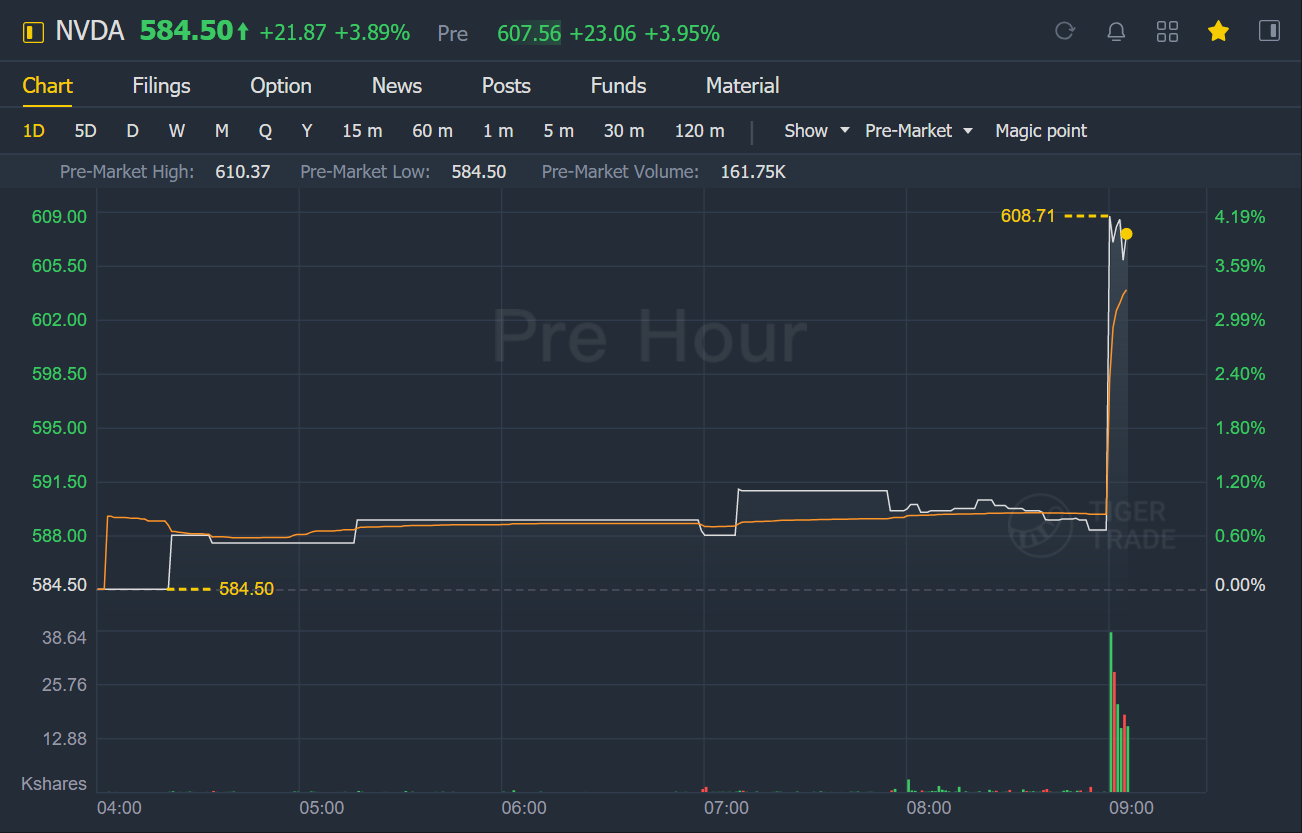Open the Filings tab
Image resolution: width=1302 pixels, height=833 pixels.
click(161, 86)
